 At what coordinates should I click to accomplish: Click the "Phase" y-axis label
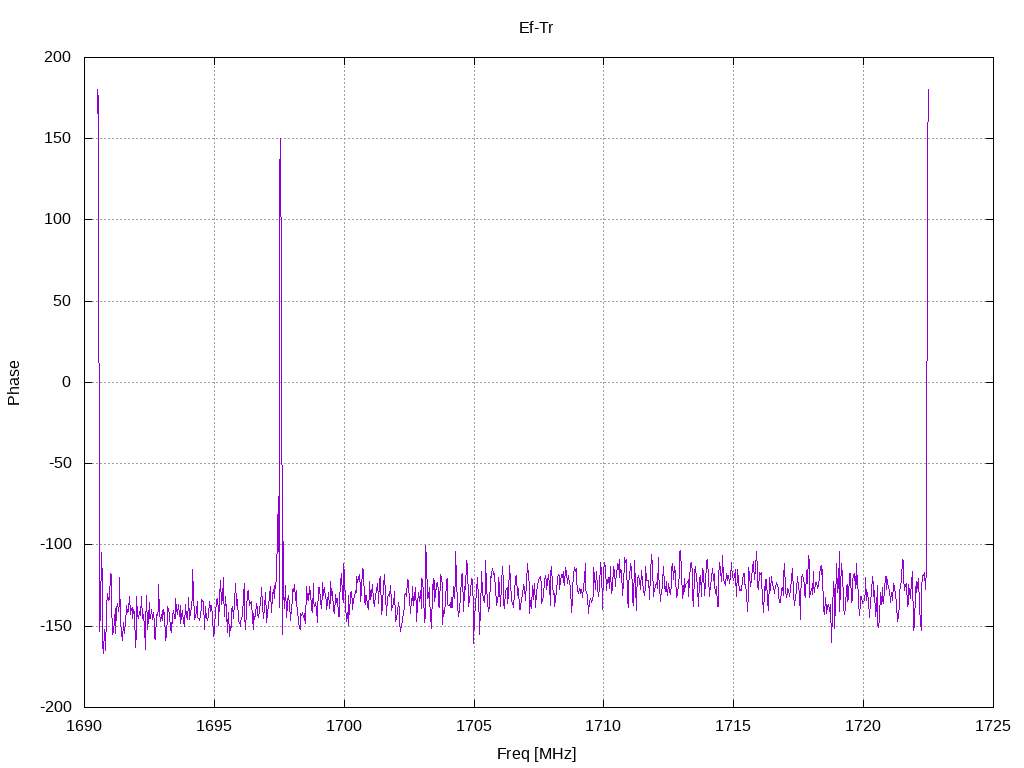click(14, 383)
